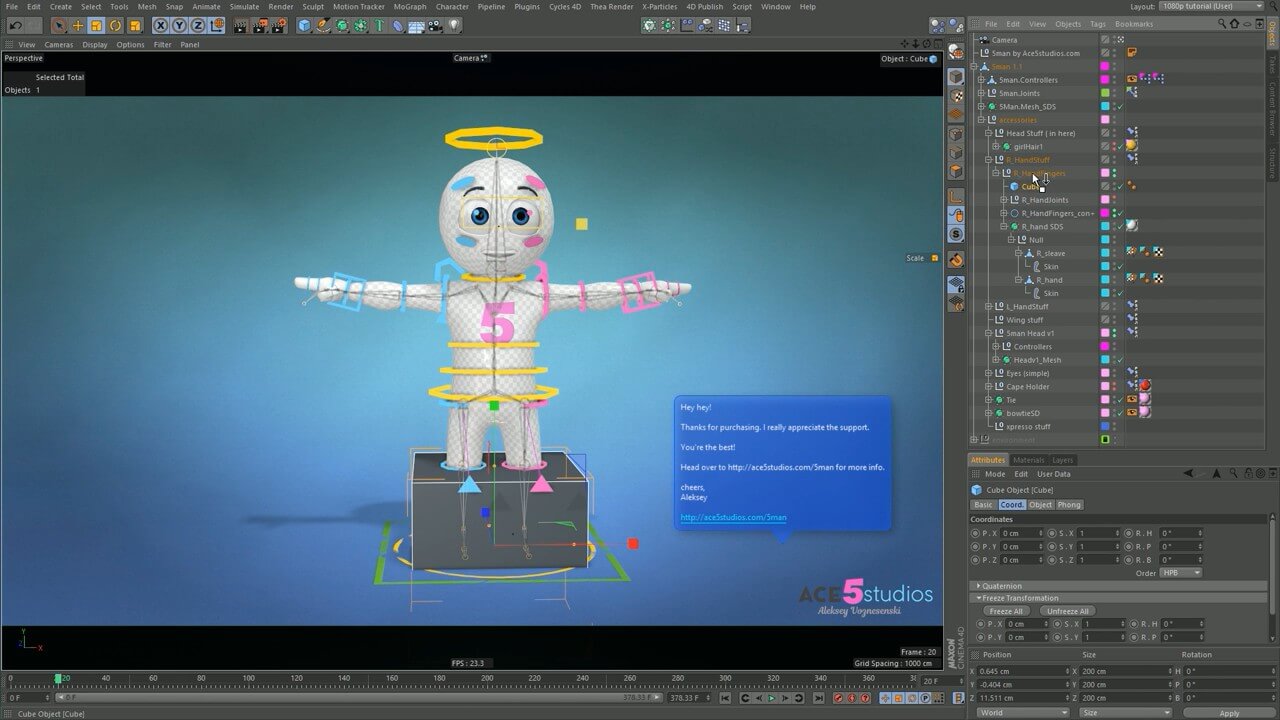This screenshot has width=1280, height=720.
Task: Click the Camera object toolbar icon
Action: pos(436,25)
